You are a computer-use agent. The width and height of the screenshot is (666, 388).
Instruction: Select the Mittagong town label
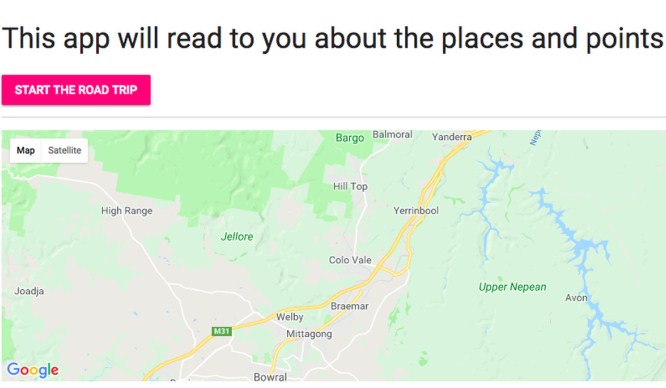309,334
